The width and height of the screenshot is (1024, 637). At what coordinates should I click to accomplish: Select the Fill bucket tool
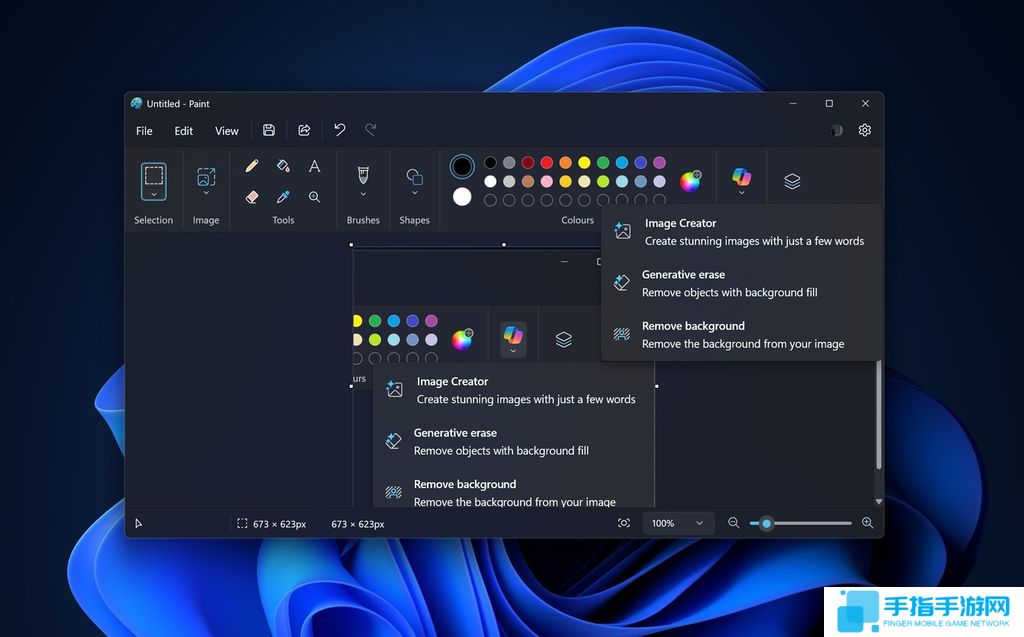283,166
